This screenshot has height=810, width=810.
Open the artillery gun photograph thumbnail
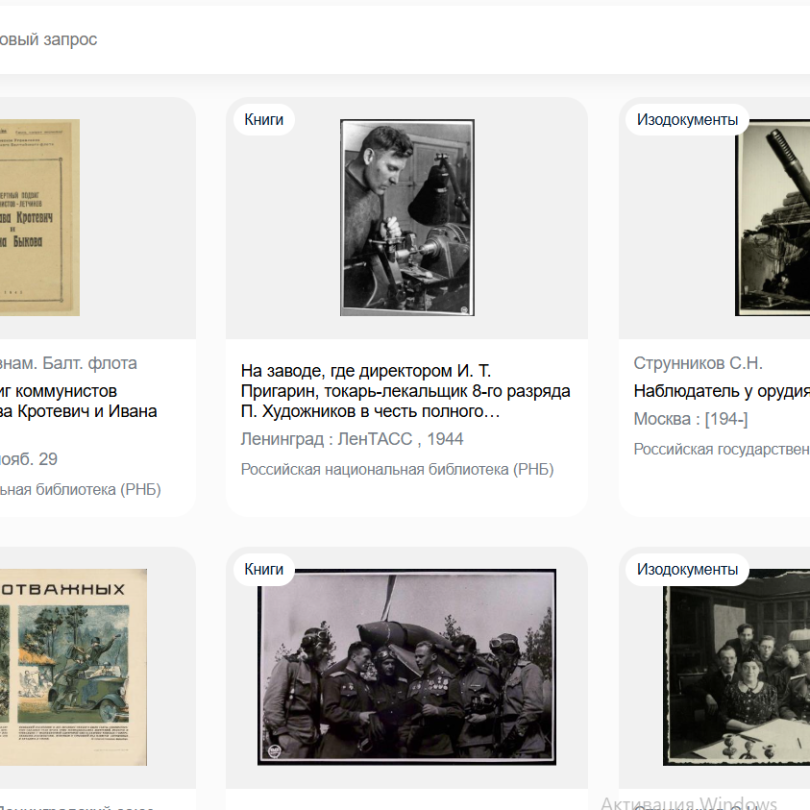pyautogui.click(x=772, y=217)
